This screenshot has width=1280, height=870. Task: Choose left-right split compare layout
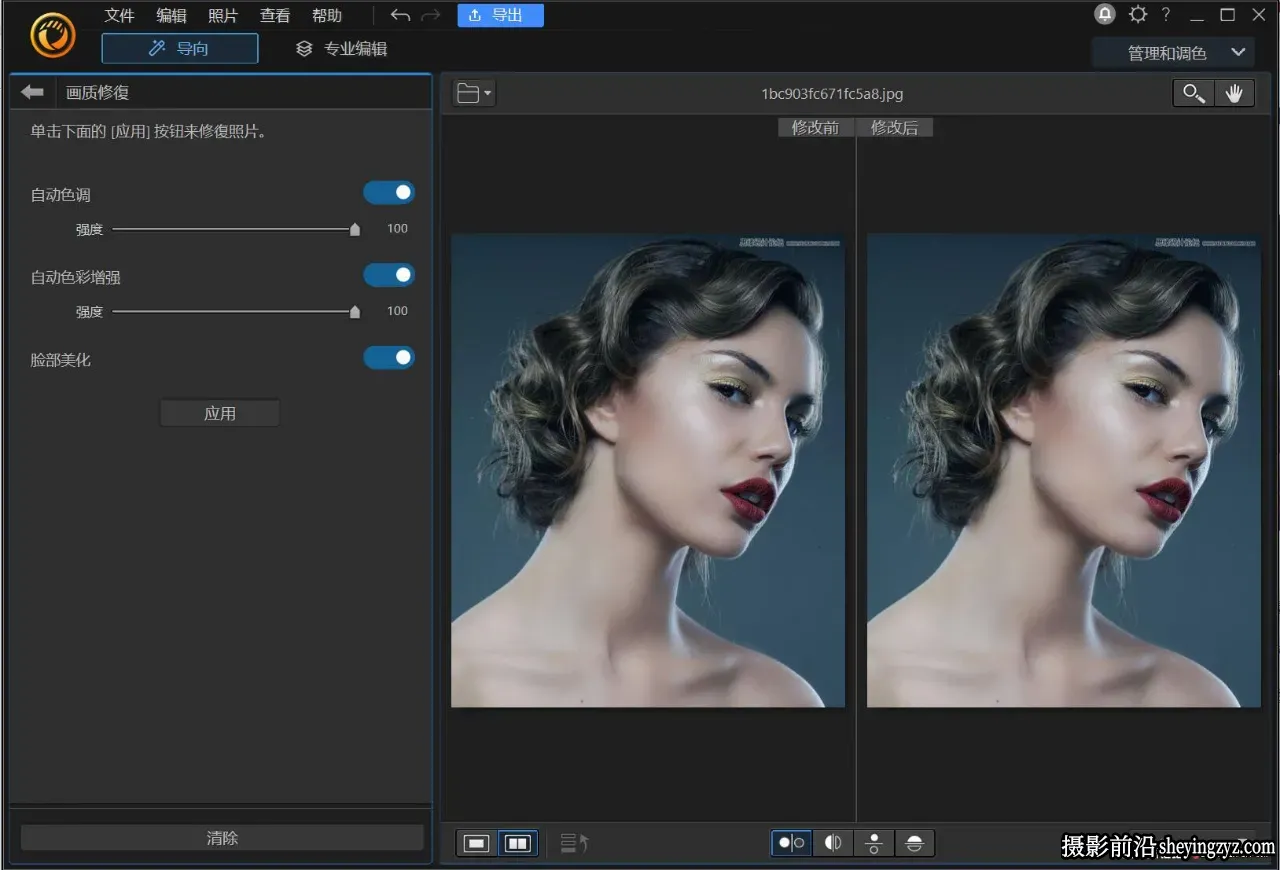833,843
